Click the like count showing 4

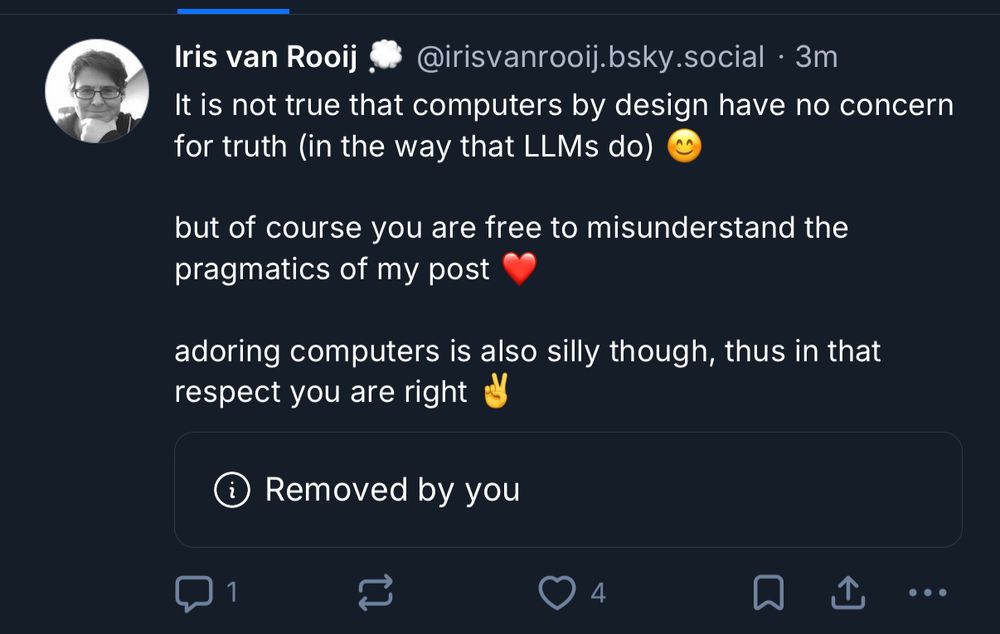pyautogui.click(x=596, y=592)
